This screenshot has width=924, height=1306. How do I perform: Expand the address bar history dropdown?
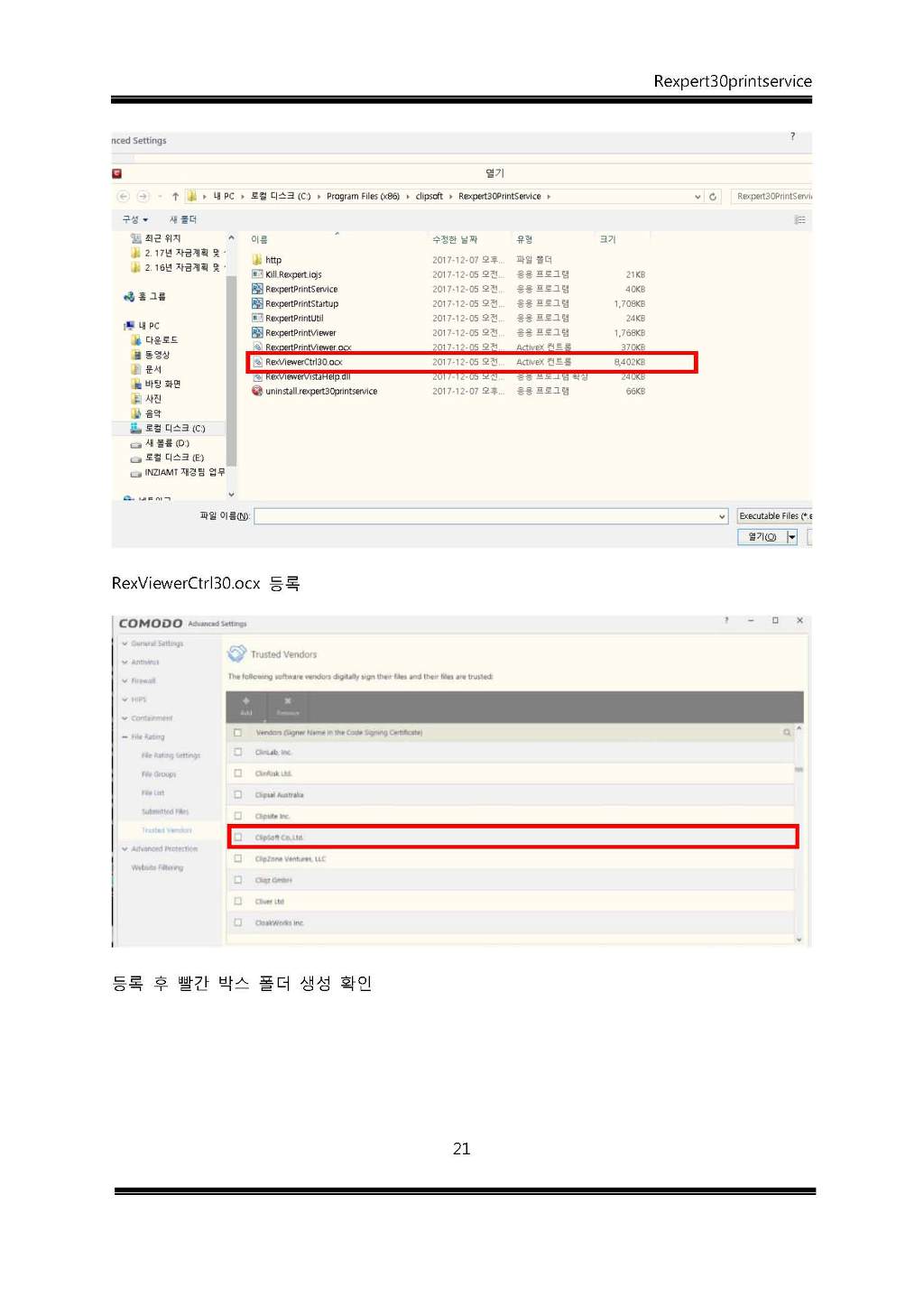point(698,197)
